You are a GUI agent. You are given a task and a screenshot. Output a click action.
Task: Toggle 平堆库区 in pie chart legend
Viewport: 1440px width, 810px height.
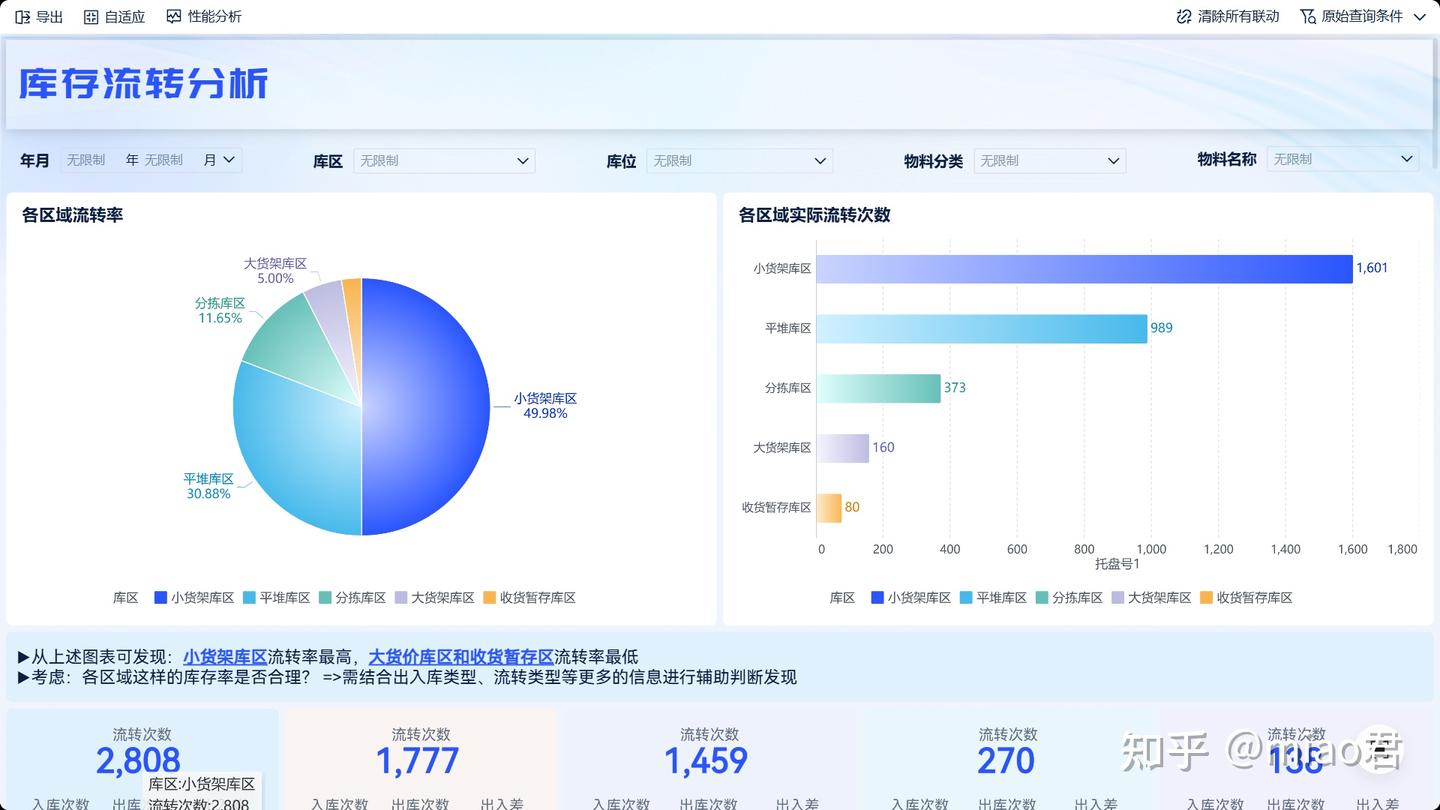pyautogui.click(x=277, y=598)
